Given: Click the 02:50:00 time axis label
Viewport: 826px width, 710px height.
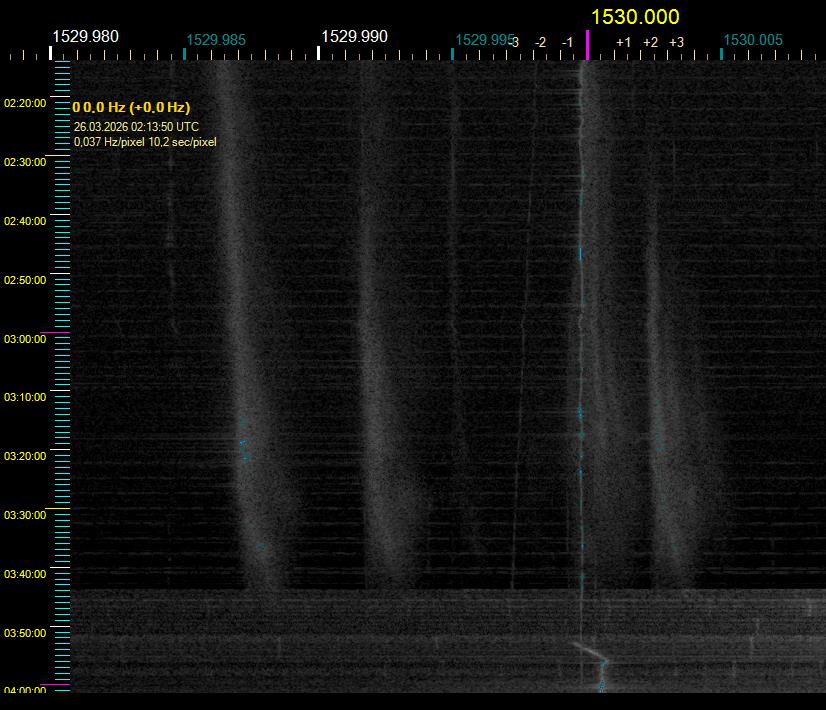Looking at the screenshot, I should pyautogui.click(x=25, y=280).
